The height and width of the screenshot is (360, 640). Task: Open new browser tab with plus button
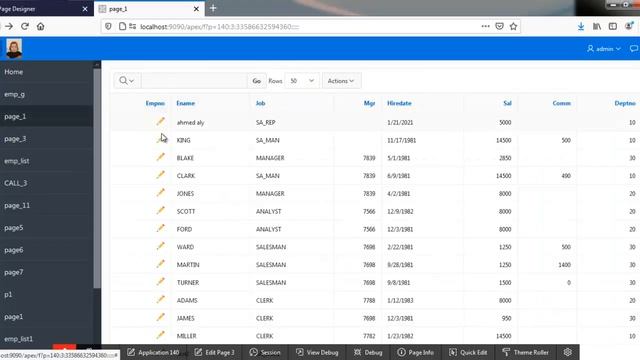point(213,8)
